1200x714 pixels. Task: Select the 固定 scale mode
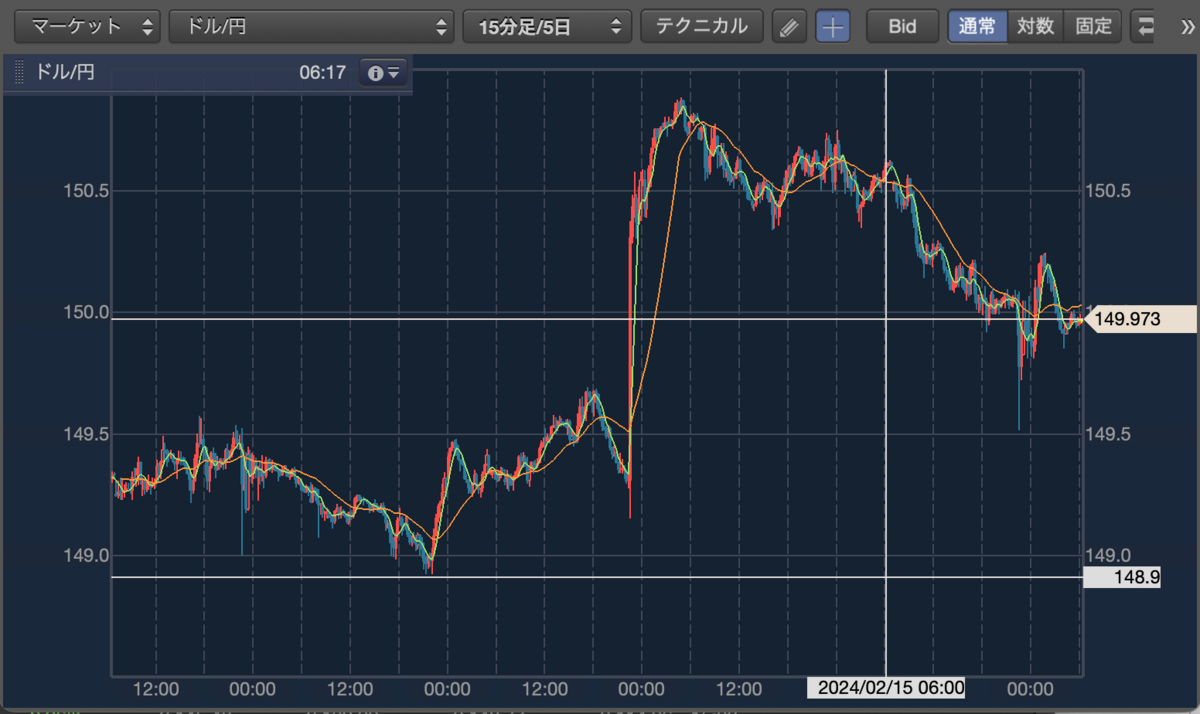[1093, 27]
